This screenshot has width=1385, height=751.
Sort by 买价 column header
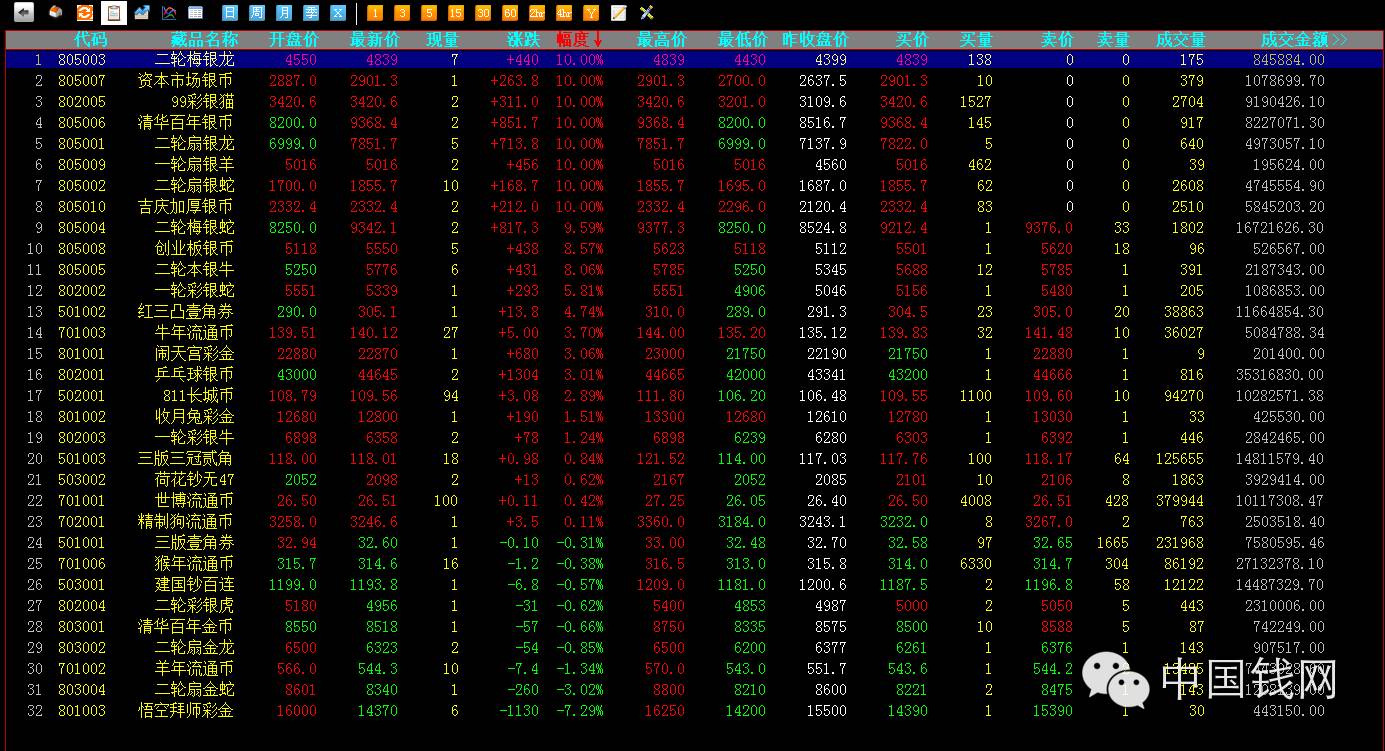click(911, 40)
